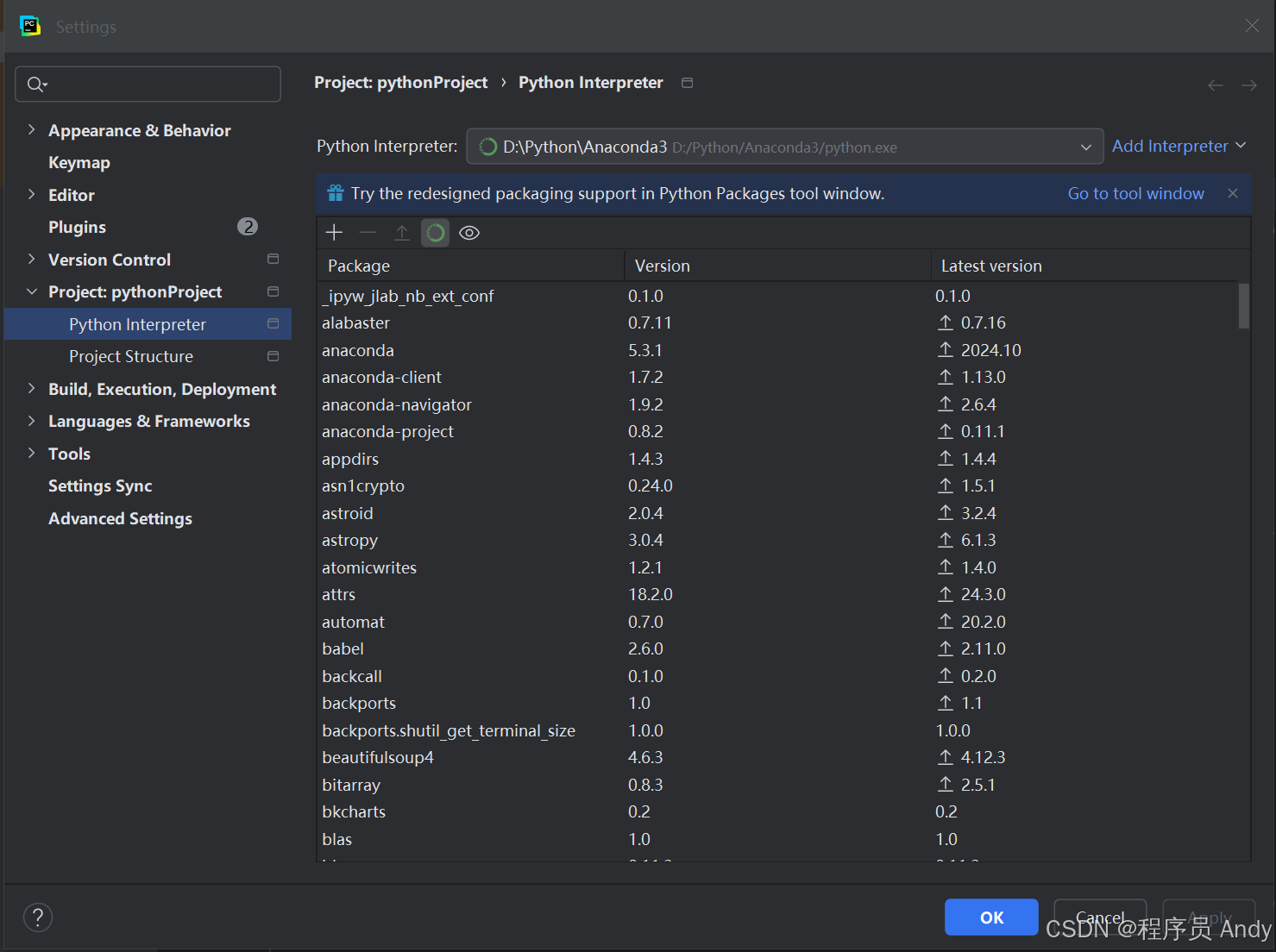Expand Build, Execution, Deployment section
Screen dimensions: 1276x952
click(31, 388)
